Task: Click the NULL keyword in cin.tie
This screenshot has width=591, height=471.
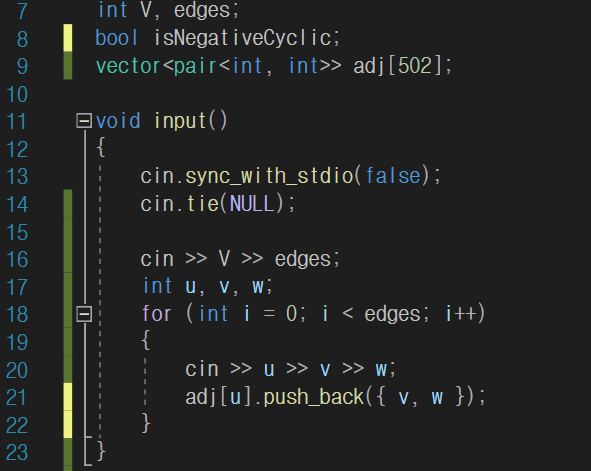Action: [251, 204]
